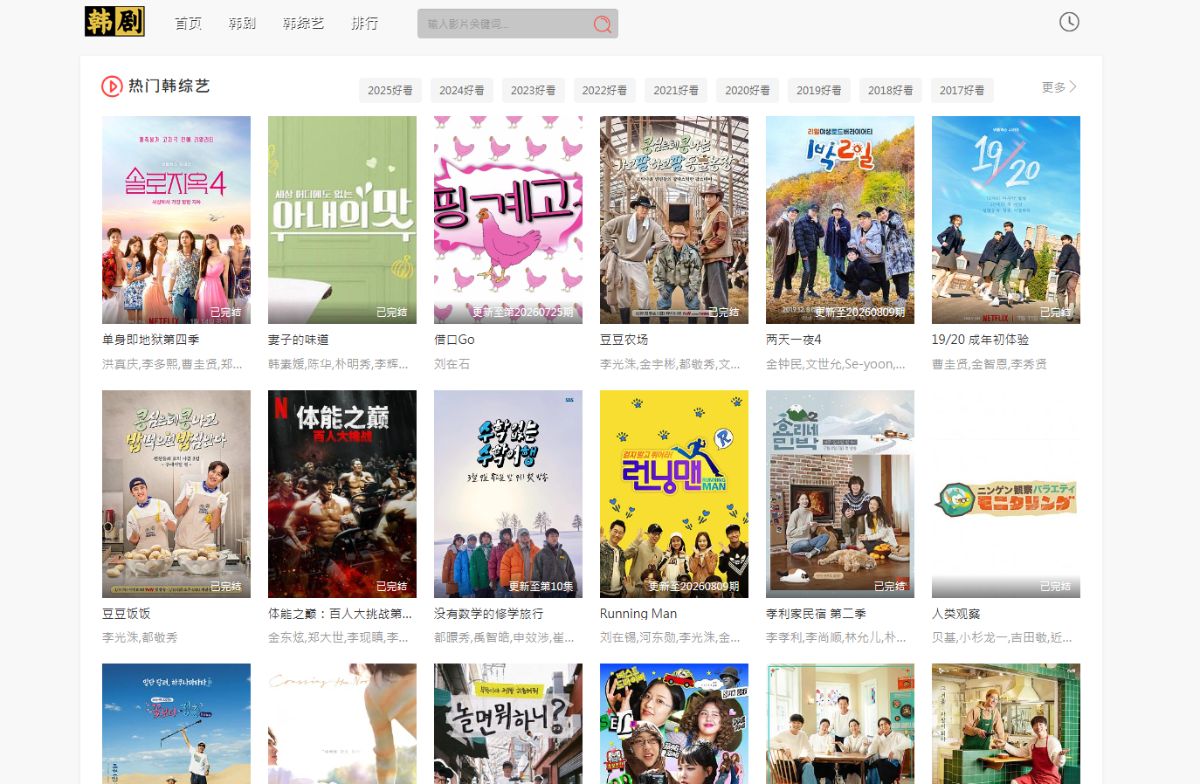1200x784 pixels.
Task: Open the 19/20 成年初体验 poster
Action: pos(1006,219)
